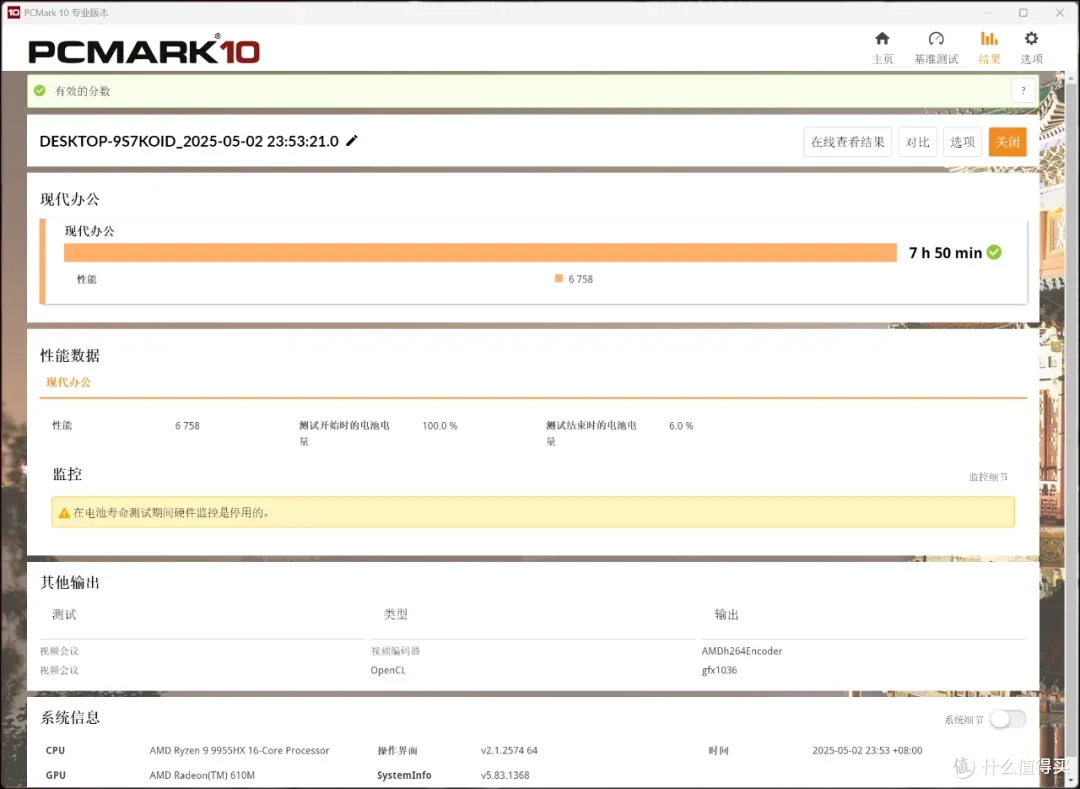This screenshot has height=789, width=1080.
Task: Click the 操作界面 label
Action: 397,750
